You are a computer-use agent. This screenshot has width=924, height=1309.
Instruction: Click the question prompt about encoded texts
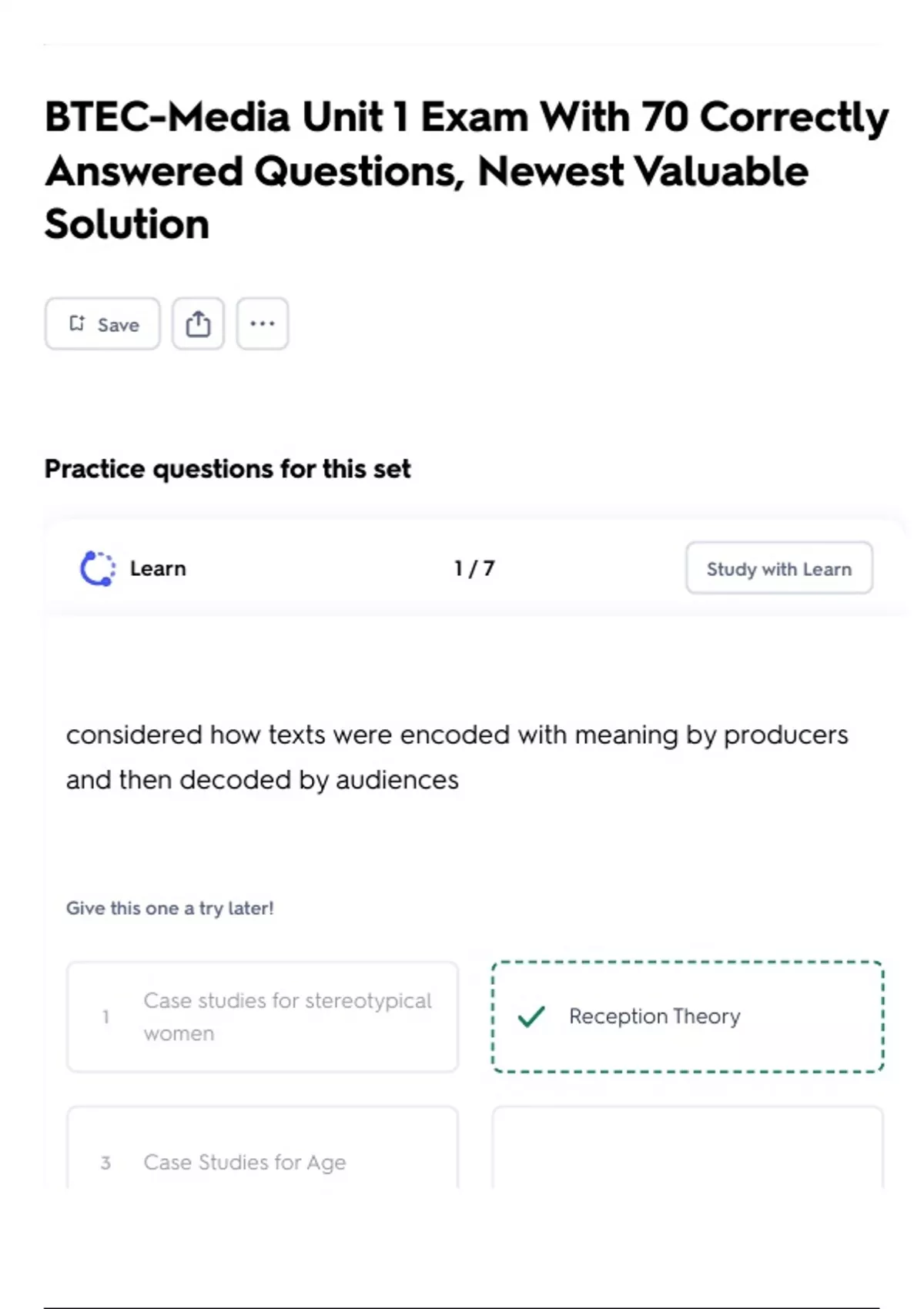[x=457, y=757]
